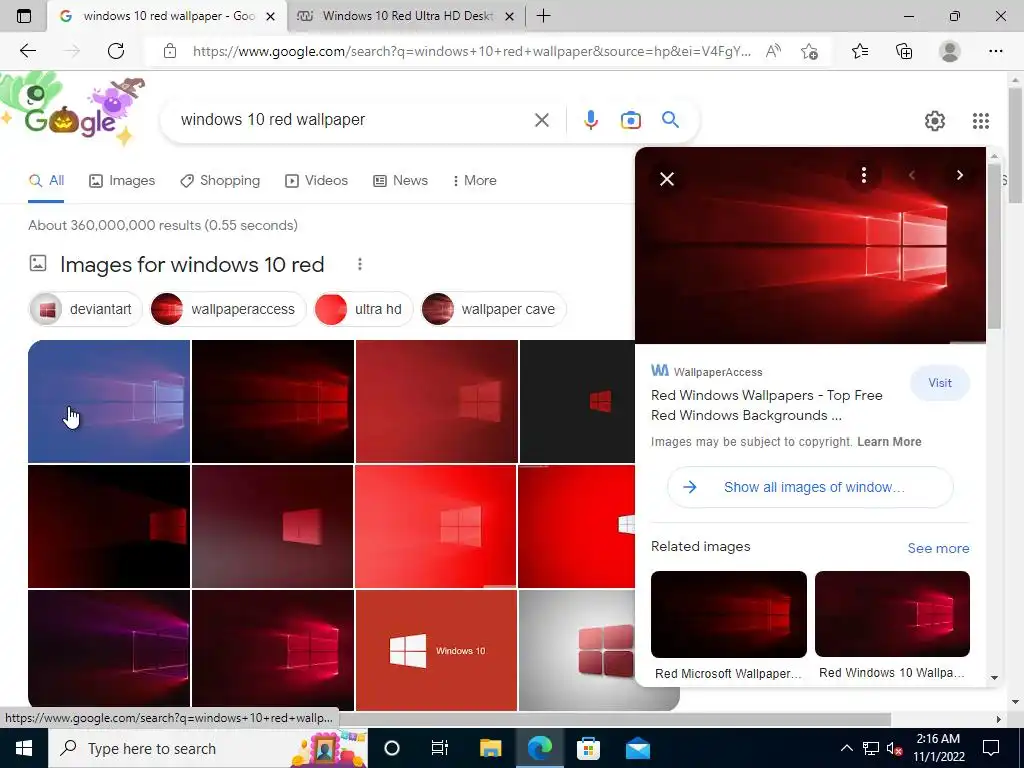Open Red Windows 10 Wallpa related image
Screen dimensions: 1024x768
tap(892, 626)
